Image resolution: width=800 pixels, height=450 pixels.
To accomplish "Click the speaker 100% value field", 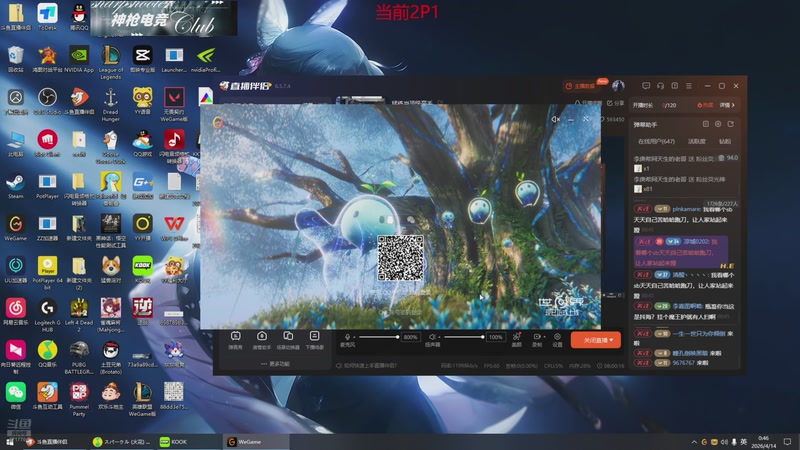I will click(x=495, y=337).
